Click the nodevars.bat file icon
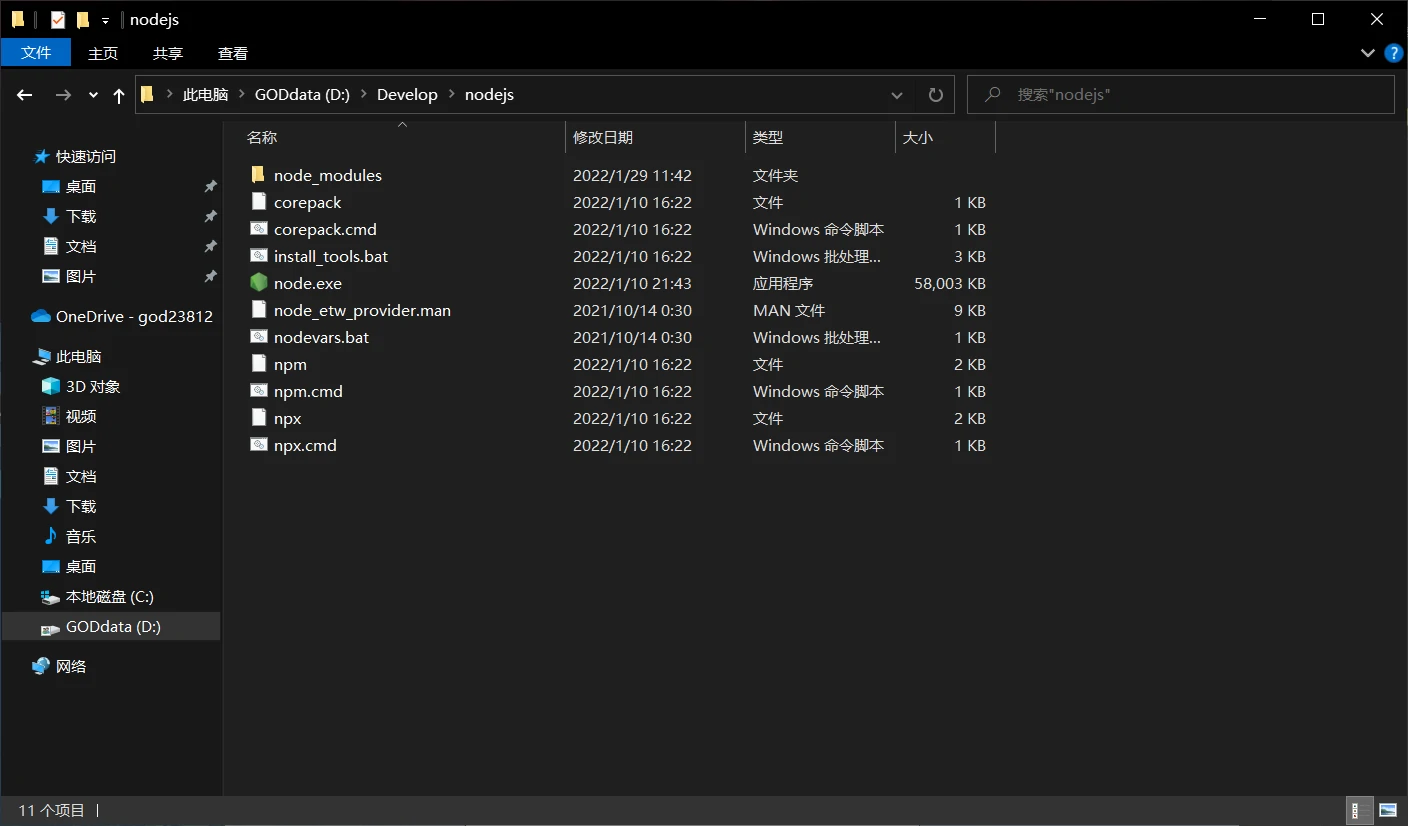 point(258,337)
